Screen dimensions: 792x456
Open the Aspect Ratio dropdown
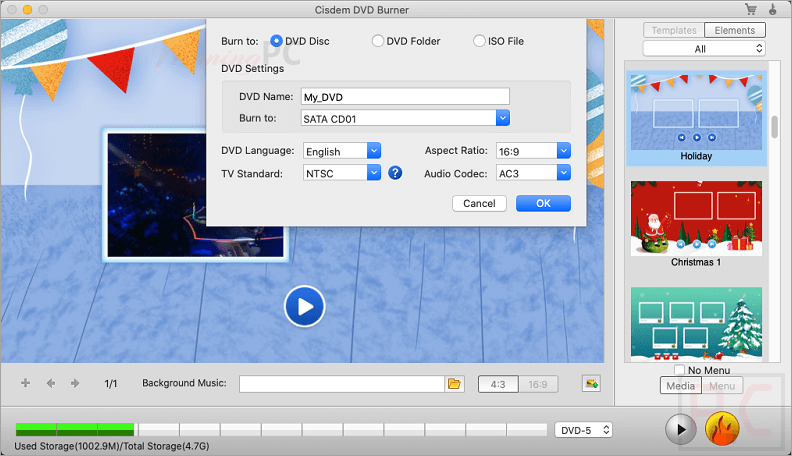pos(533,150)
